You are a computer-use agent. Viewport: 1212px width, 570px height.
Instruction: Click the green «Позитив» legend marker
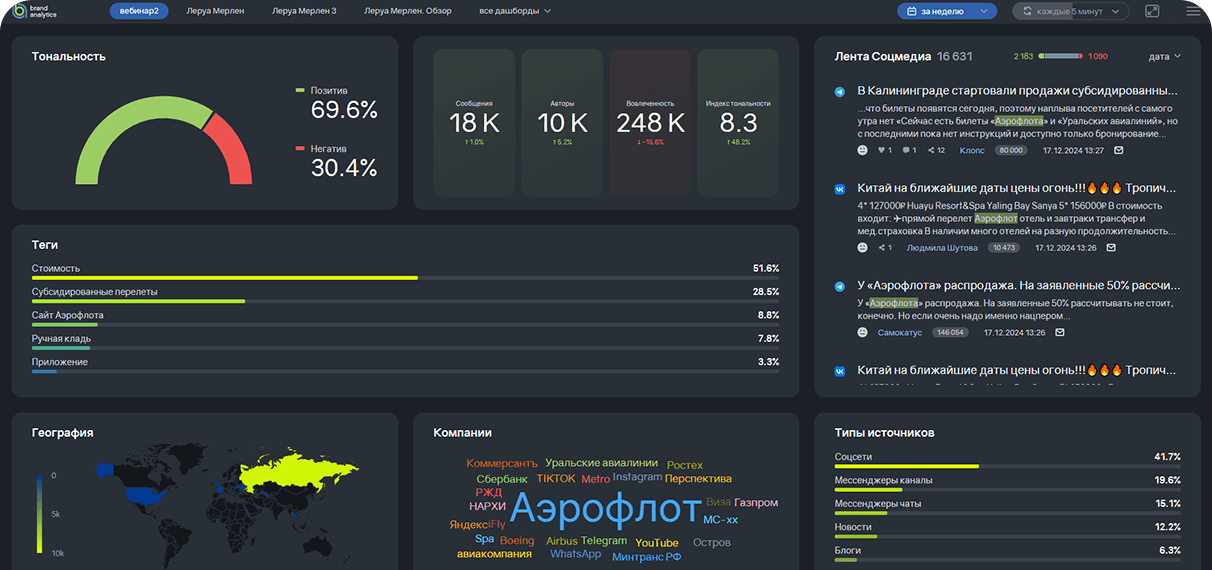click(x=300, y=90)
